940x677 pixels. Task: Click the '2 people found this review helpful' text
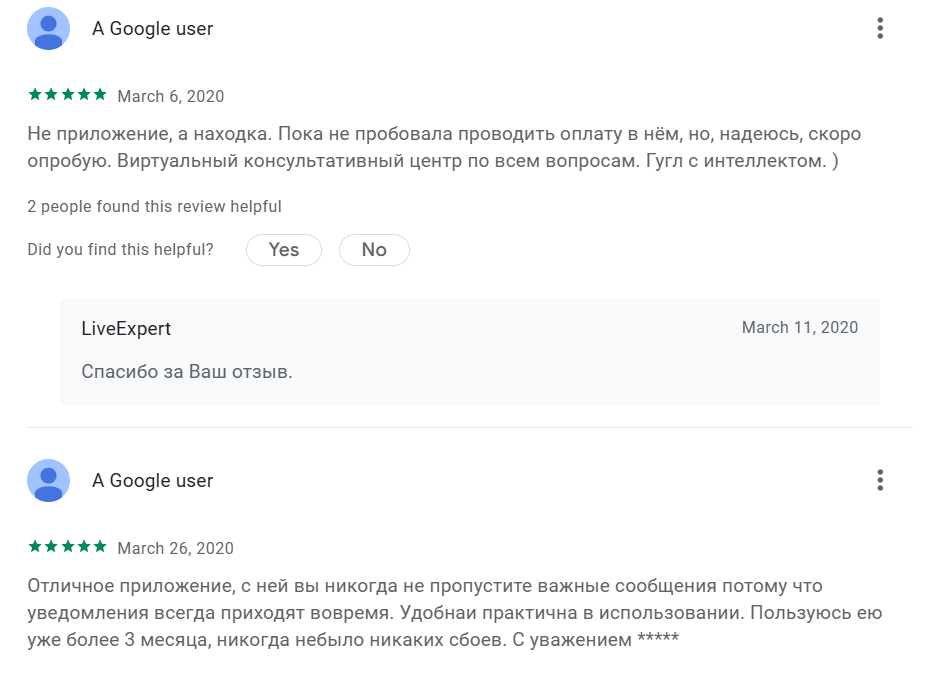pos(154,207)
